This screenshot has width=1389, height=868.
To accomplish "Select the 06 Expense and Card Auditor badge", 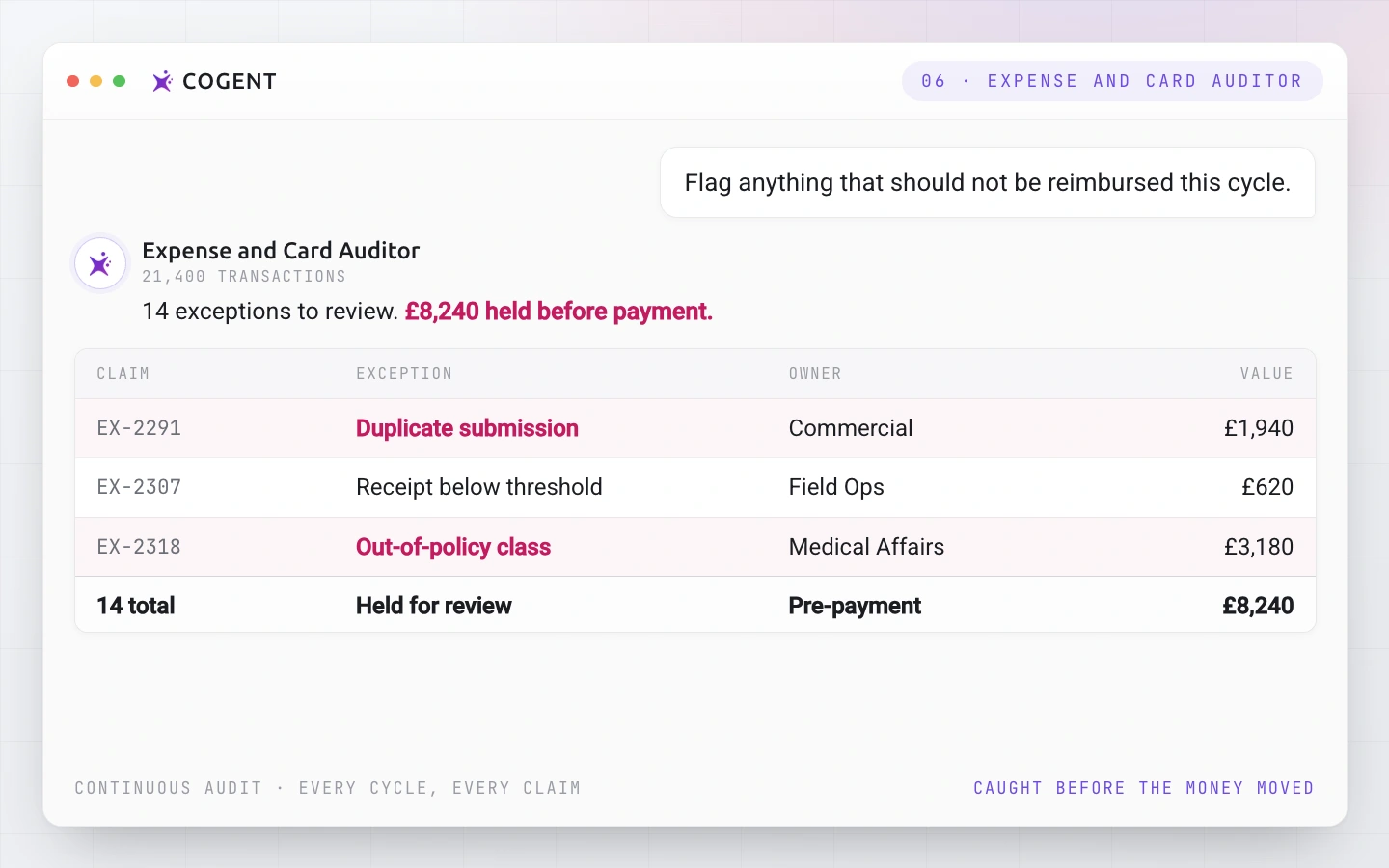I will pos(1112,81).
